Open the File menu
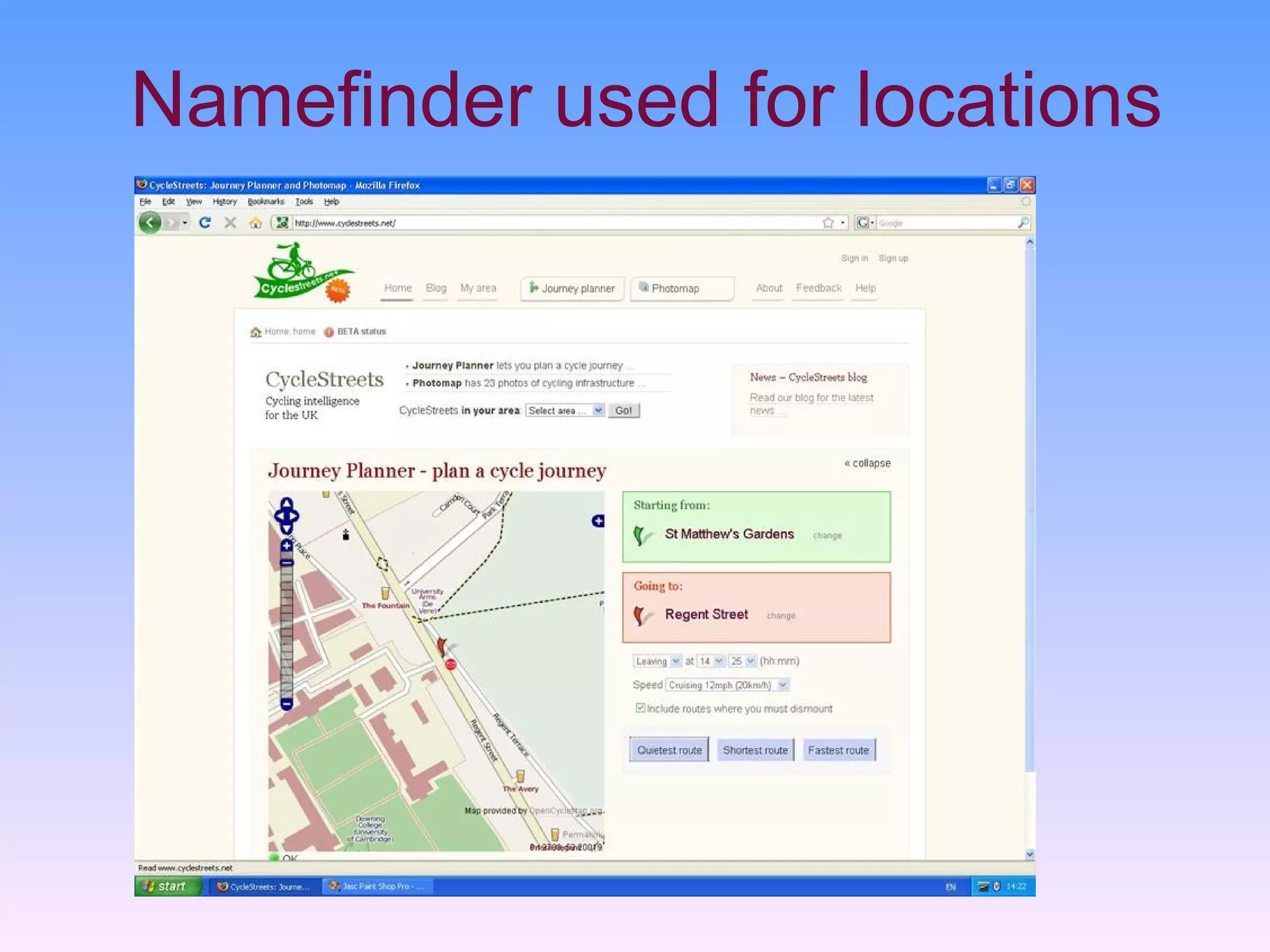The height and width of the screenshot is (952, 1270). click(x=145, y=201)
